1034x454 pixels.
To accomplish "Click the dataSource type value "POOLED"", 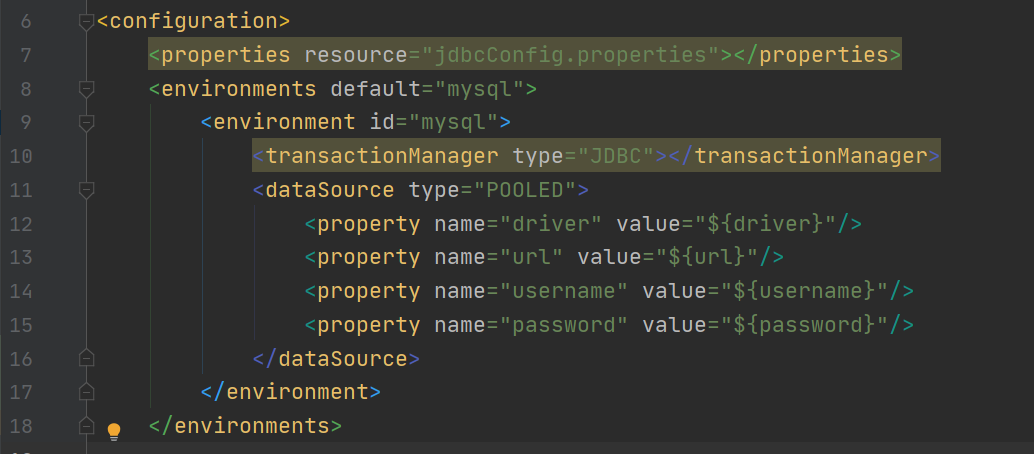I will [524, 191].
